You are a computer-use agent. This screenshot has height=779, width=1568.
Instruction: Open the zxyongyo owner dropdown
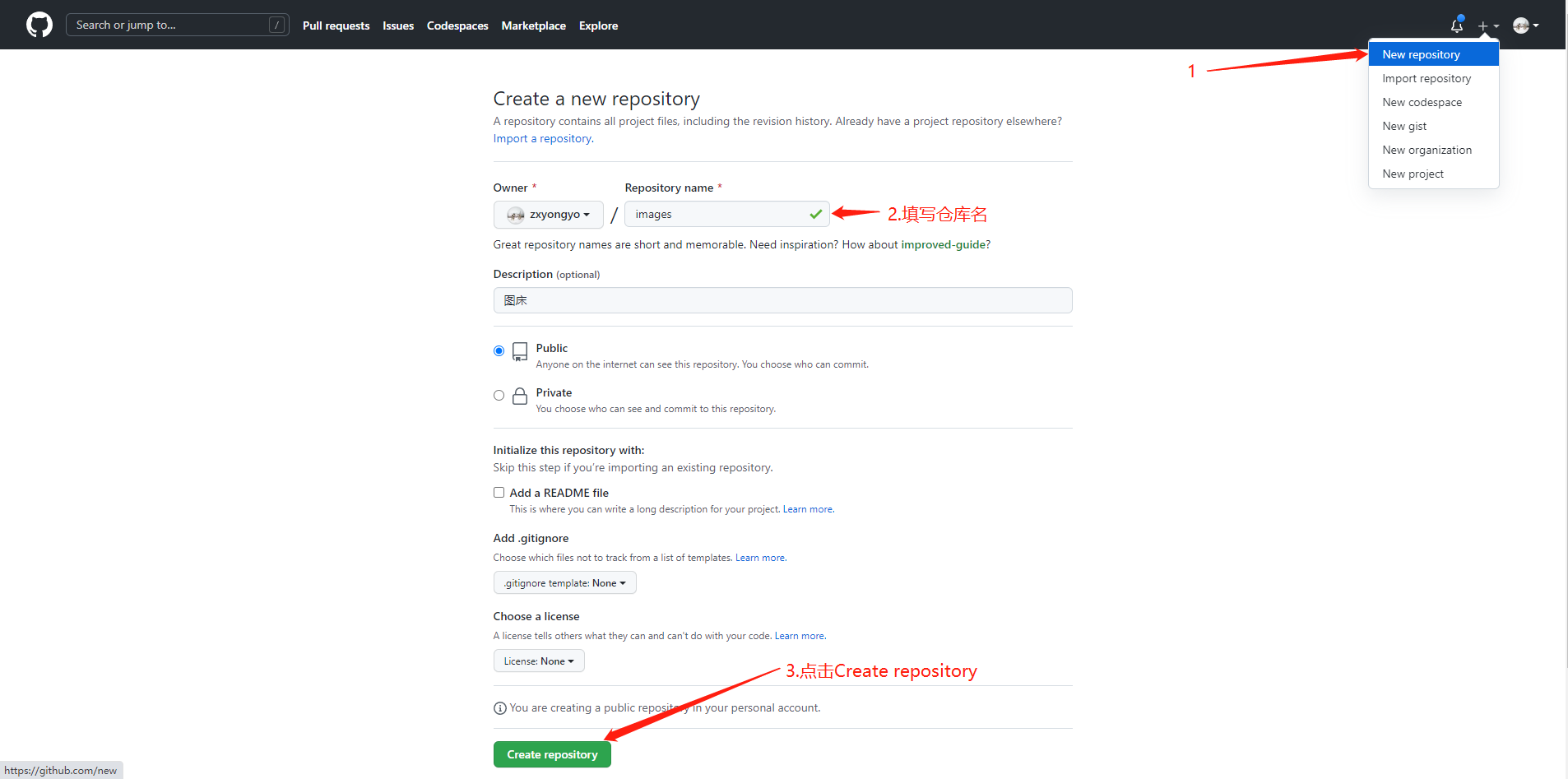548,215
